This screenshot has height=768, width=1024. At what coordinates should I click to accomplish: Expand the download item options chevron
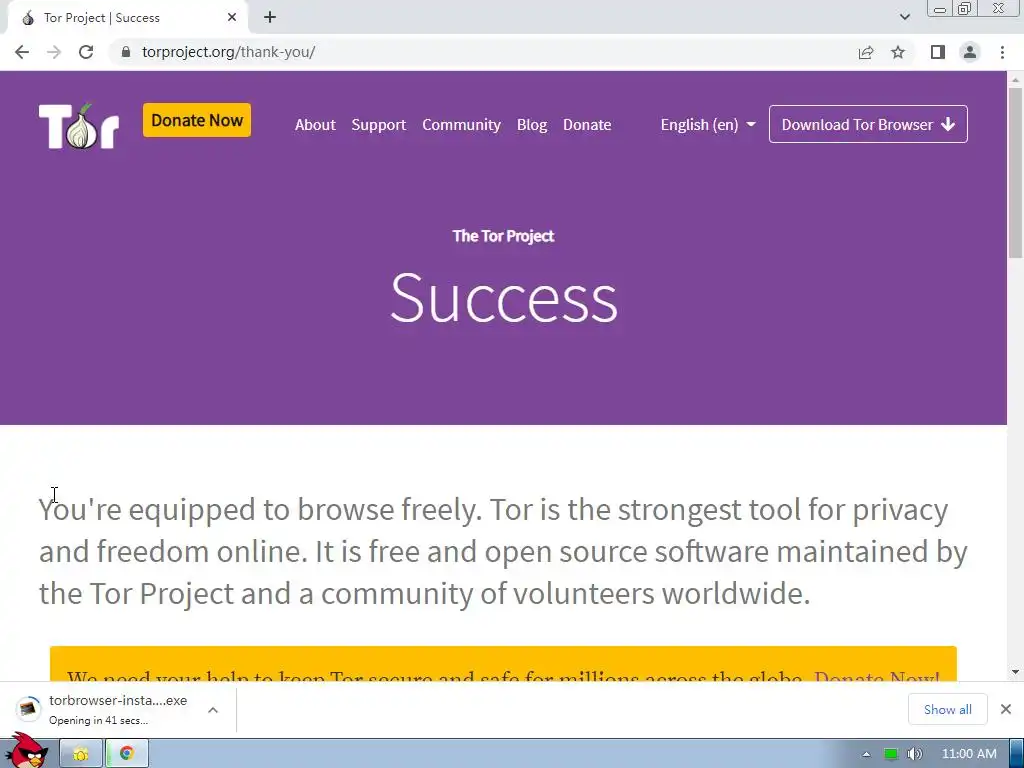pyautogui.click(x=213, y=710)
